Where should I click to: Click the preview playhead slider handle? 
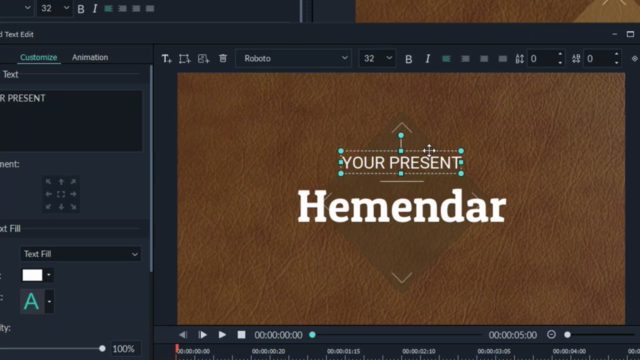pos(312,335)
